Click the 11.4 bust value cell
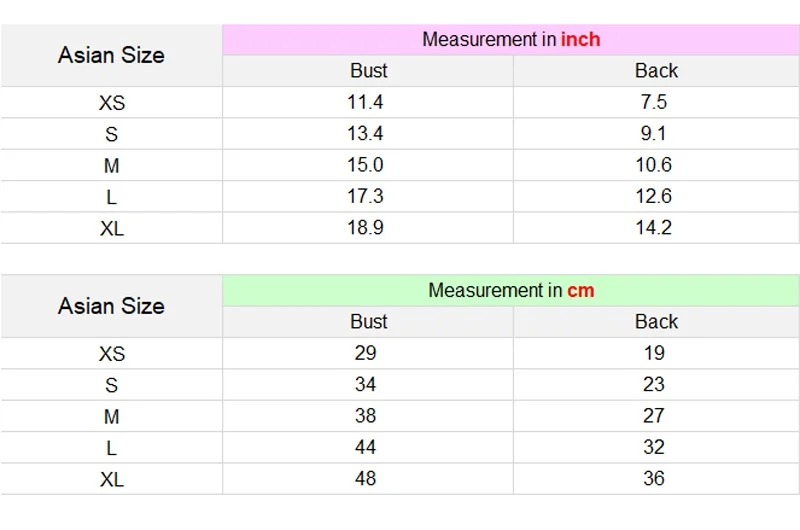 [x=365, y=102]
